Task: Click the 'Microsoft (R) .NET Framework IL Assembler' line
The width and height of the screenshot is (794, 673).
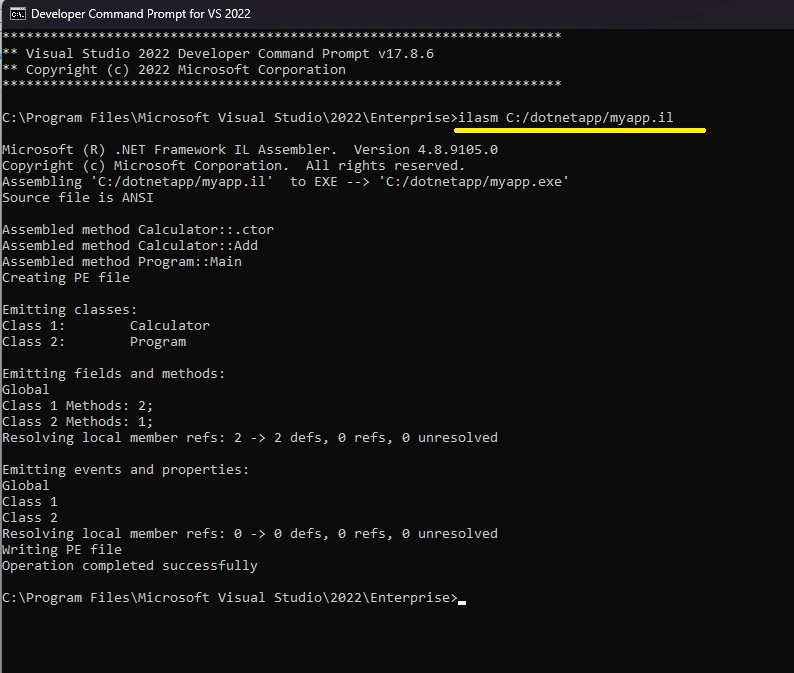Action: tap(250, 149)
